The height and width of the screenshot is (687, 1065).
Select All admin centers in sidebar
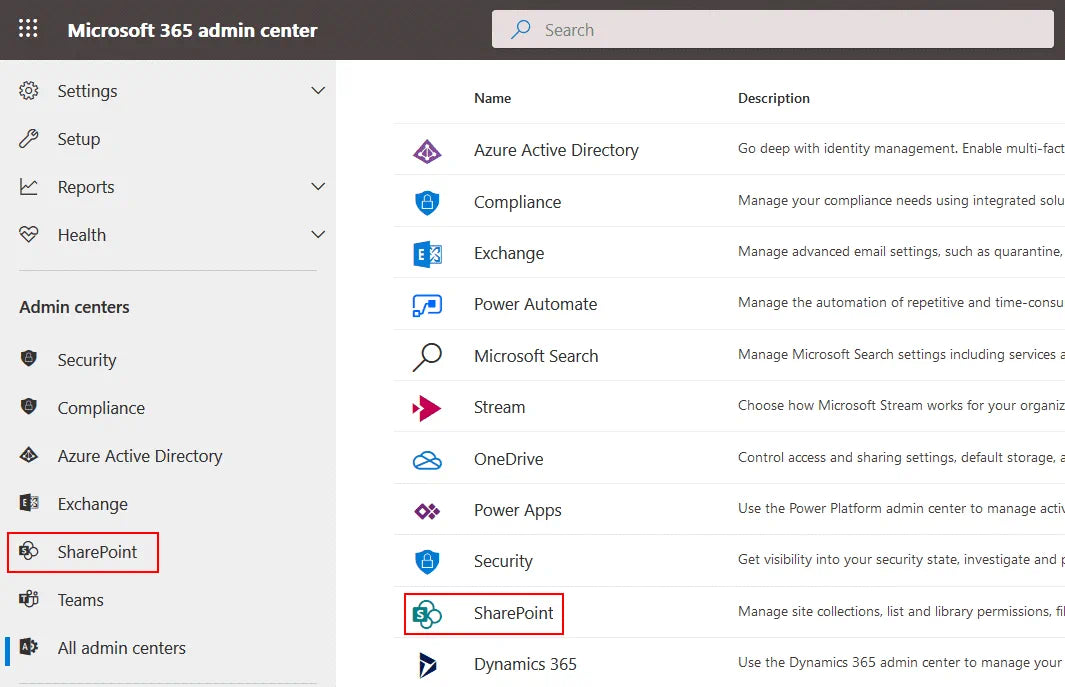click(121, 648)
